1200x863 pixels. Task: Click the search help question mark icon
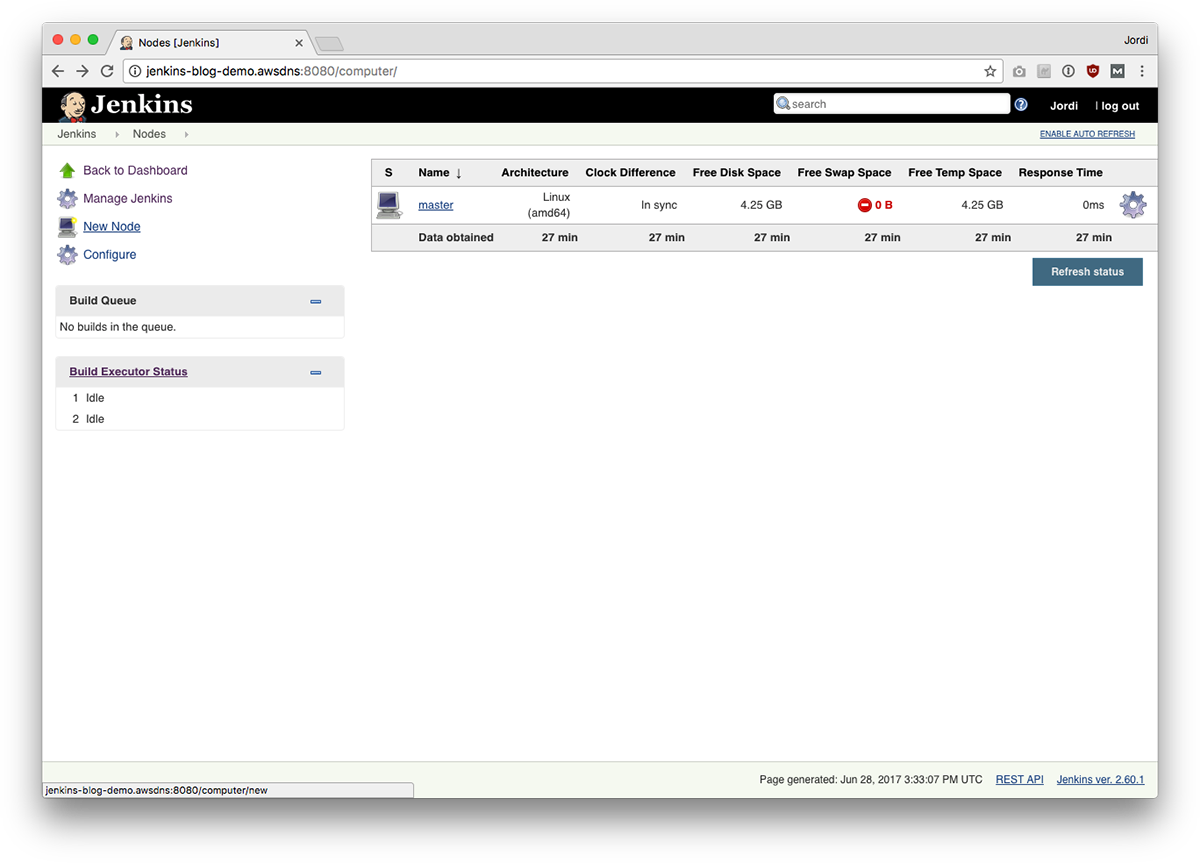1021,104
